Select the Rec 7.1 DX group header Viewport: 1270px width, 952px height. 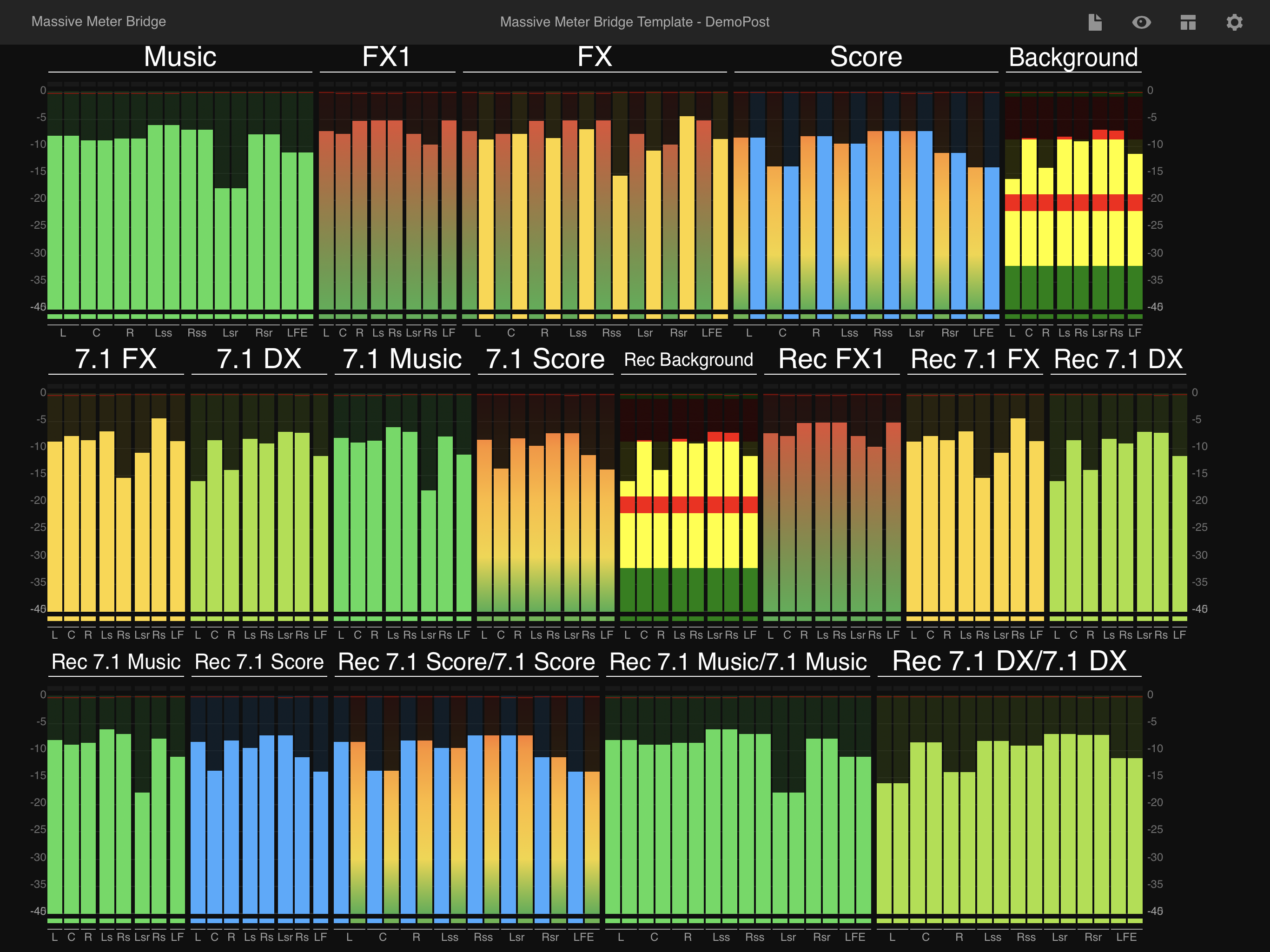(1118, 359)
